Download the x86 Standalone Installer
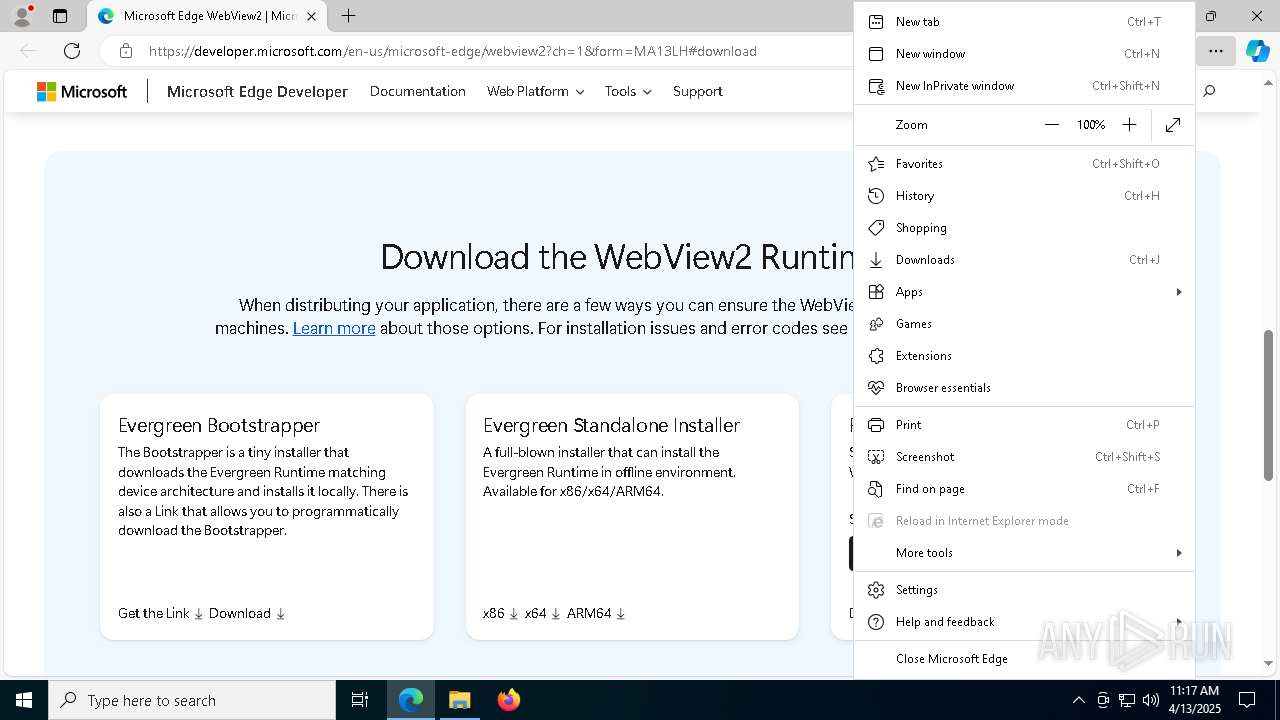 501,614
